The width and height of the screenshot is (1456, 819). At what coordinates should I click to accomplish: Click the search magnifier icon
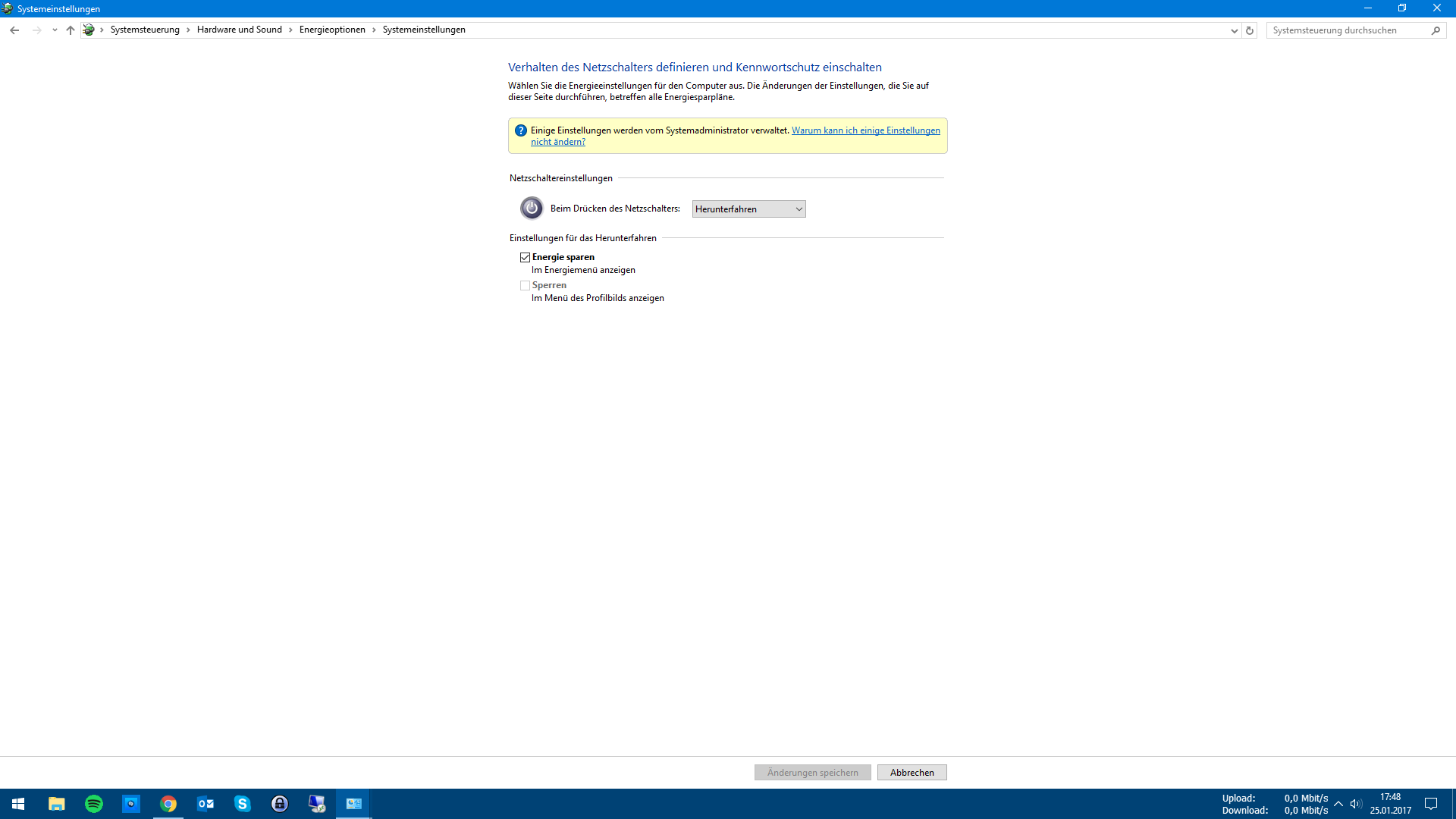pyautogui.click(x=1436, y=30)
